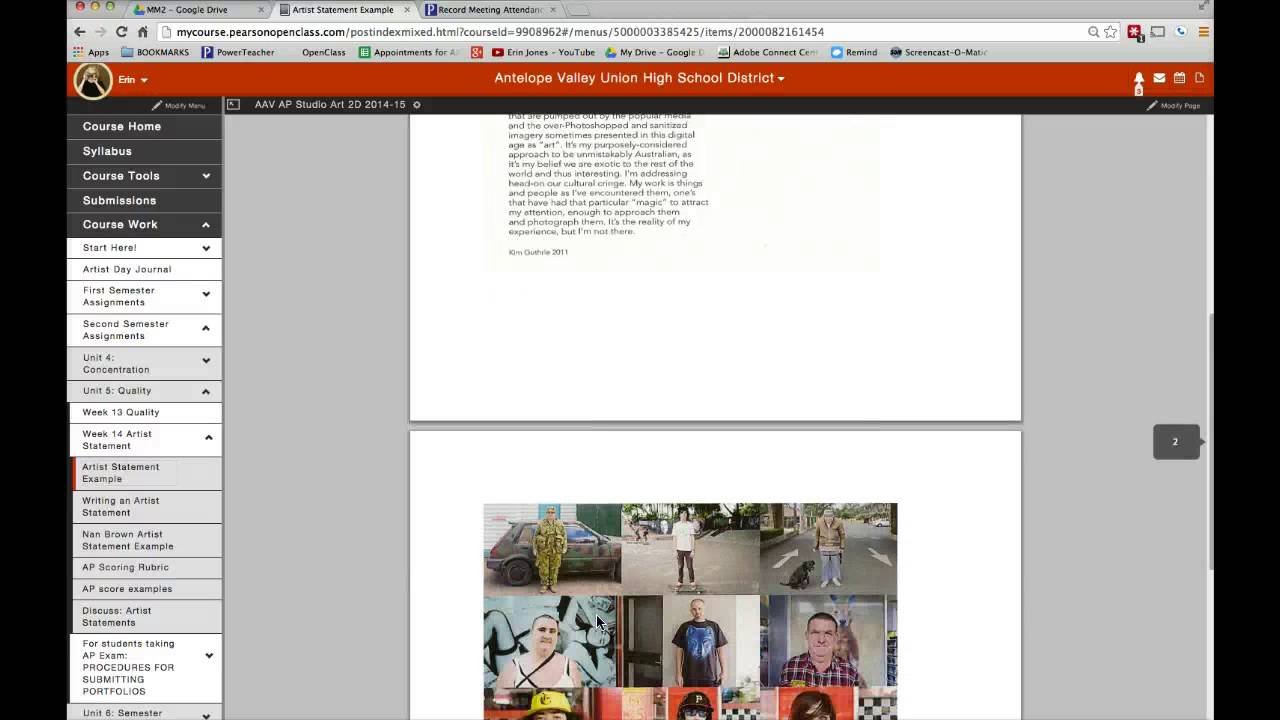Close the Artist Statement Example tab
1280x720 pixels.
coord(406,10)
